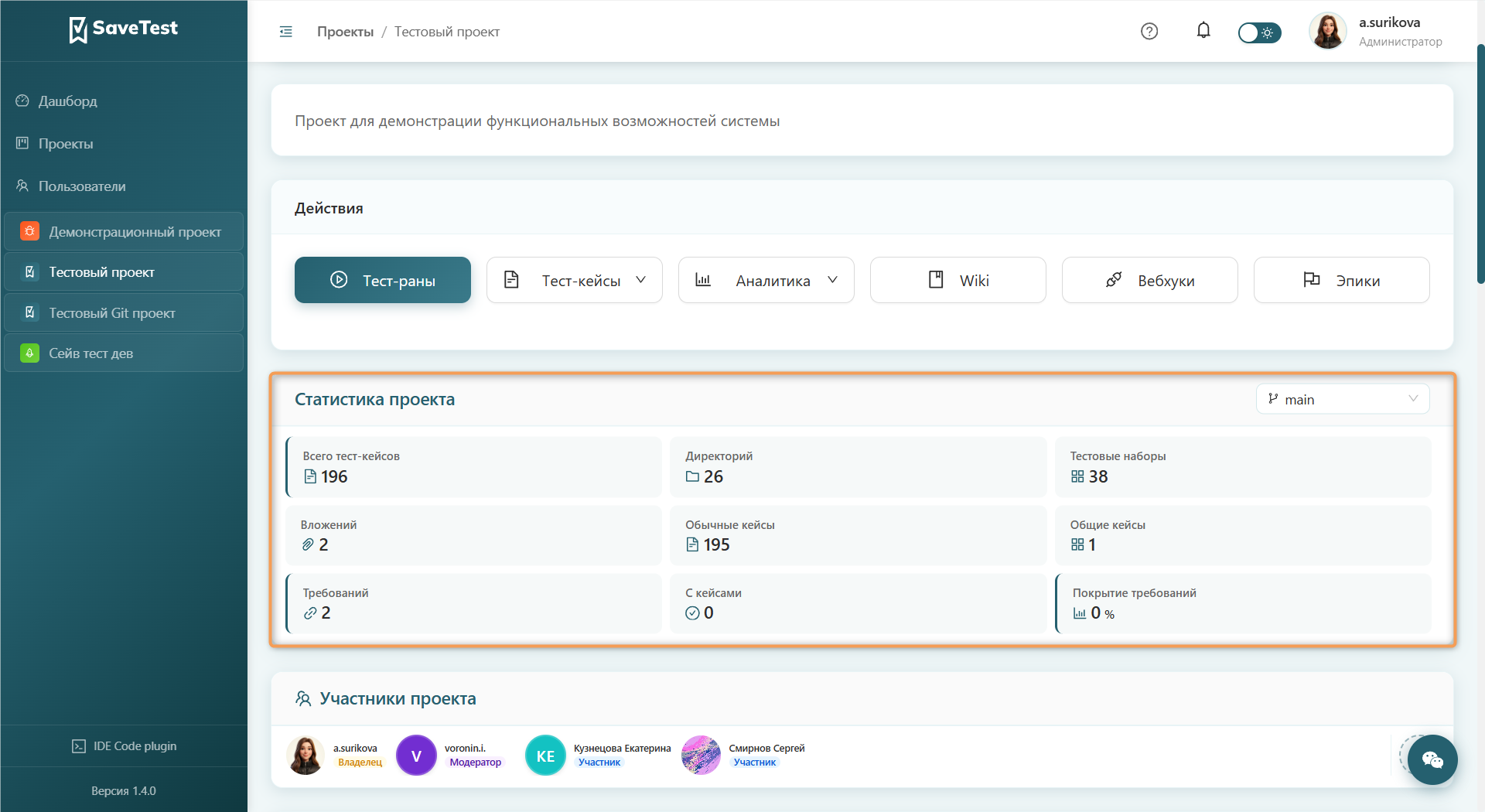Open IDE Code plugin link
The width and height of the screenshot is (1485, 812).
pyautogui.click(x=124, y=746)
